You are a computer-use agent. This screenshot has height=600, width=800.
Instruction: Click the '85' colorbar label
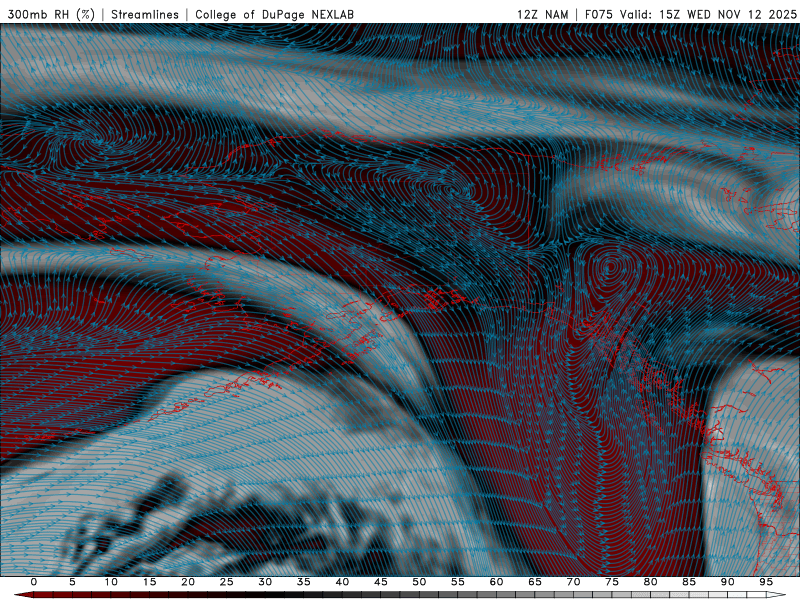coord(689,582)
